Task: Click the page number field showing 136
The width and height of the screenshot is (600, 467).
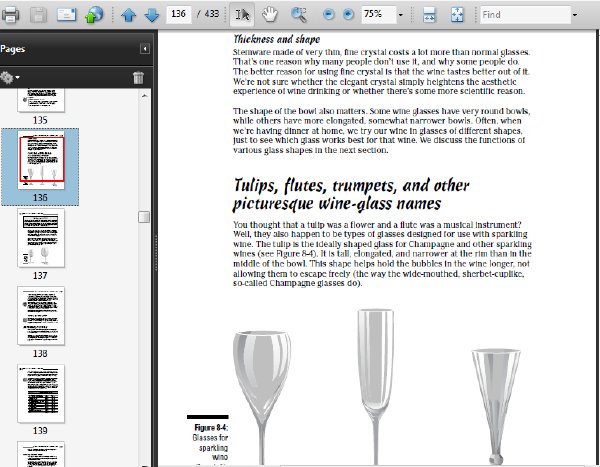Action: coord(179,14)
